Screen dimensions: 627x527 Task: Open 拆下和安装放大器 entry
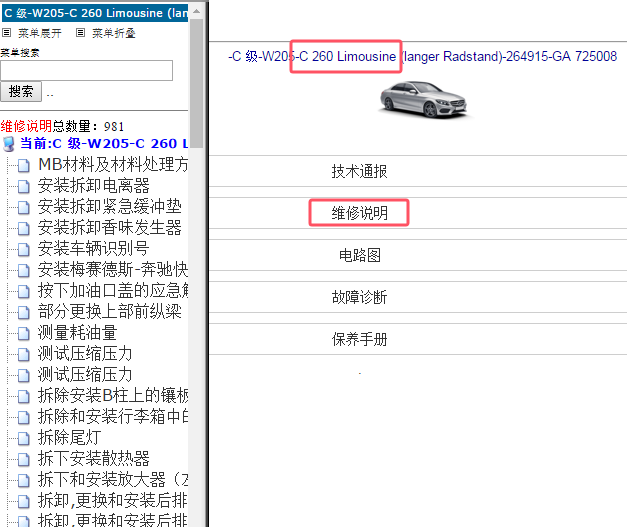click(113, 479)
